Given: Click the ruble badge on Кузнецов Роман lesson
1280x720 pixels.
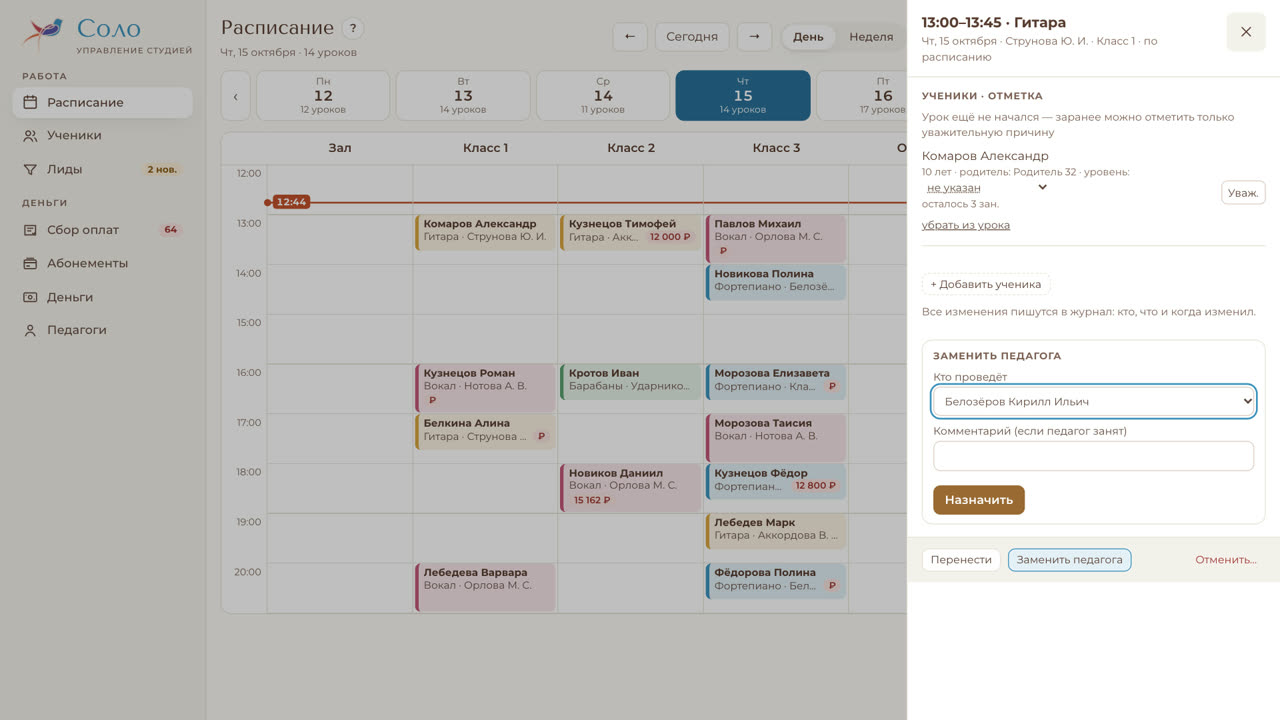Looking at the screenshot, I should (x=432, y=400).
